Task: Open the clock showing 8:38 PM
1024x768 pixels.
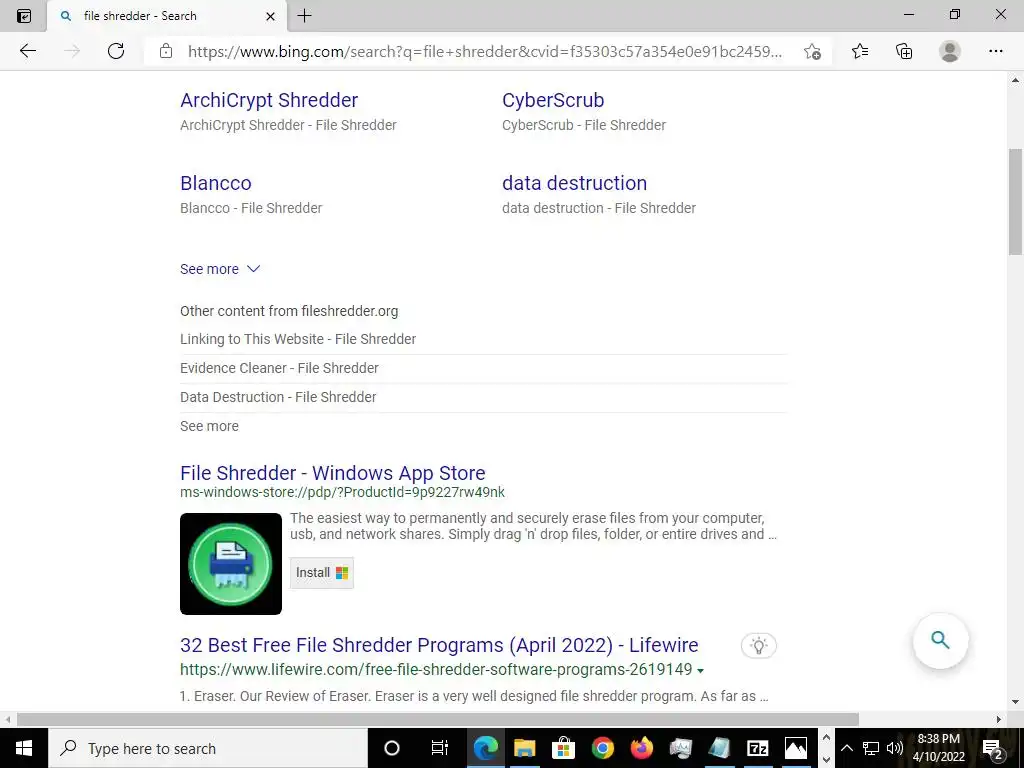Action: tap(938, 748)
